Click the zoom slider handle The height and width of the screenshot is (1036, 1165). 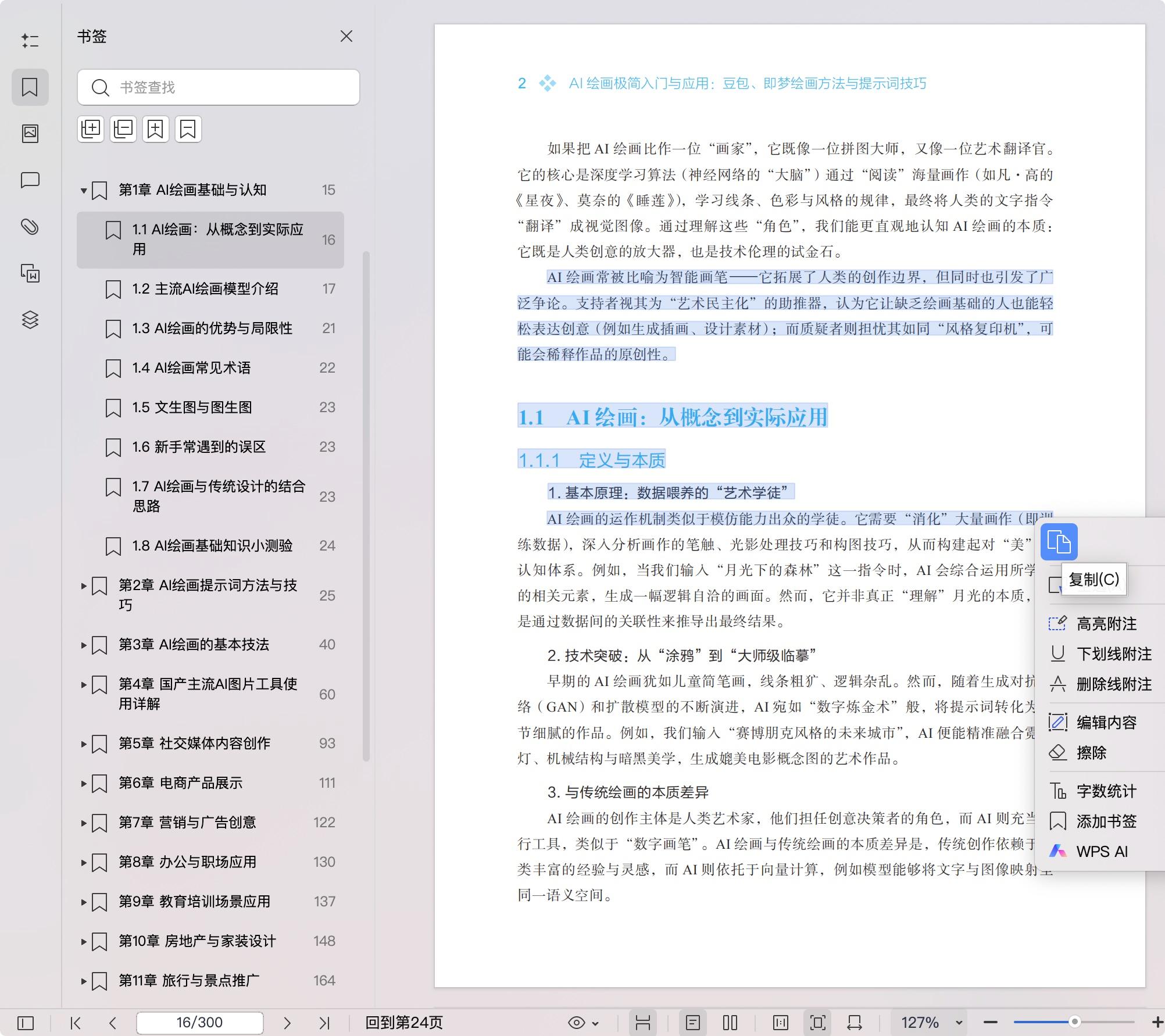pyautogui.click(x=1075, y=1021)
